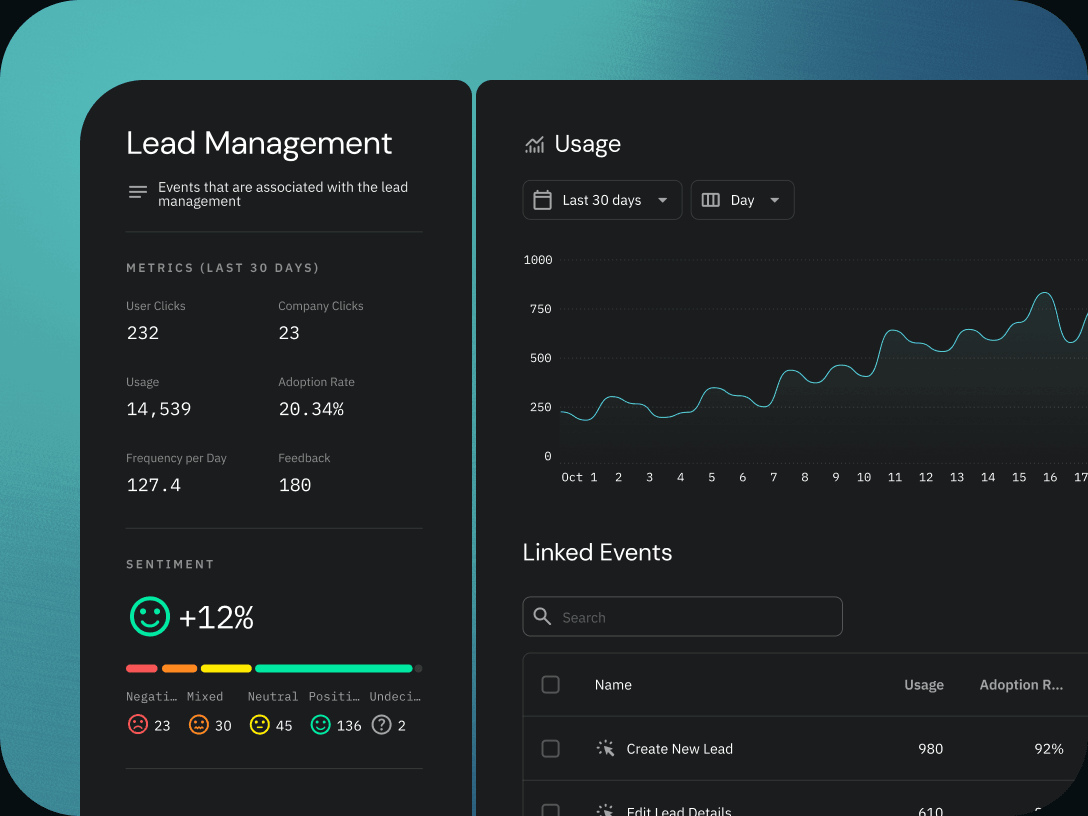Check the Edit Lead Details row checkbox

(550, 810)
